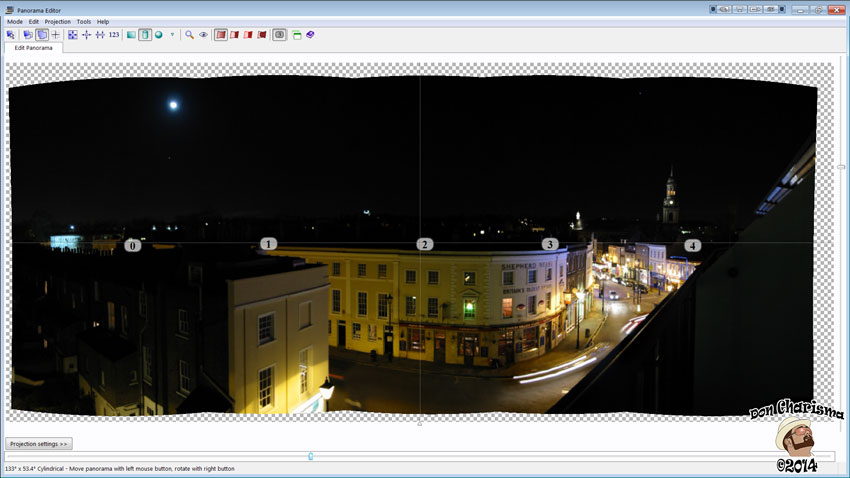The image size is (850, 478).
Task: Click the fit panorama grid icon
Action: pyautogui.click(x=72, y=34)
